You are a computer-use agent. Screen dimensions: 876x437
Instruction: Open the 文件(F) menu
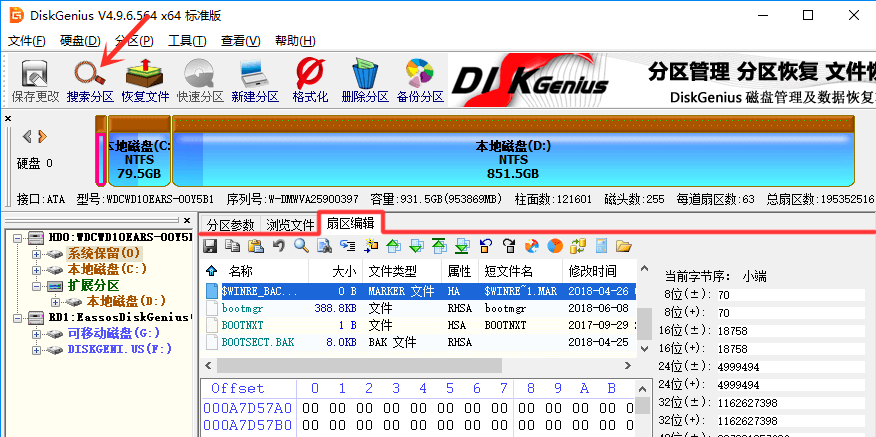27,41
